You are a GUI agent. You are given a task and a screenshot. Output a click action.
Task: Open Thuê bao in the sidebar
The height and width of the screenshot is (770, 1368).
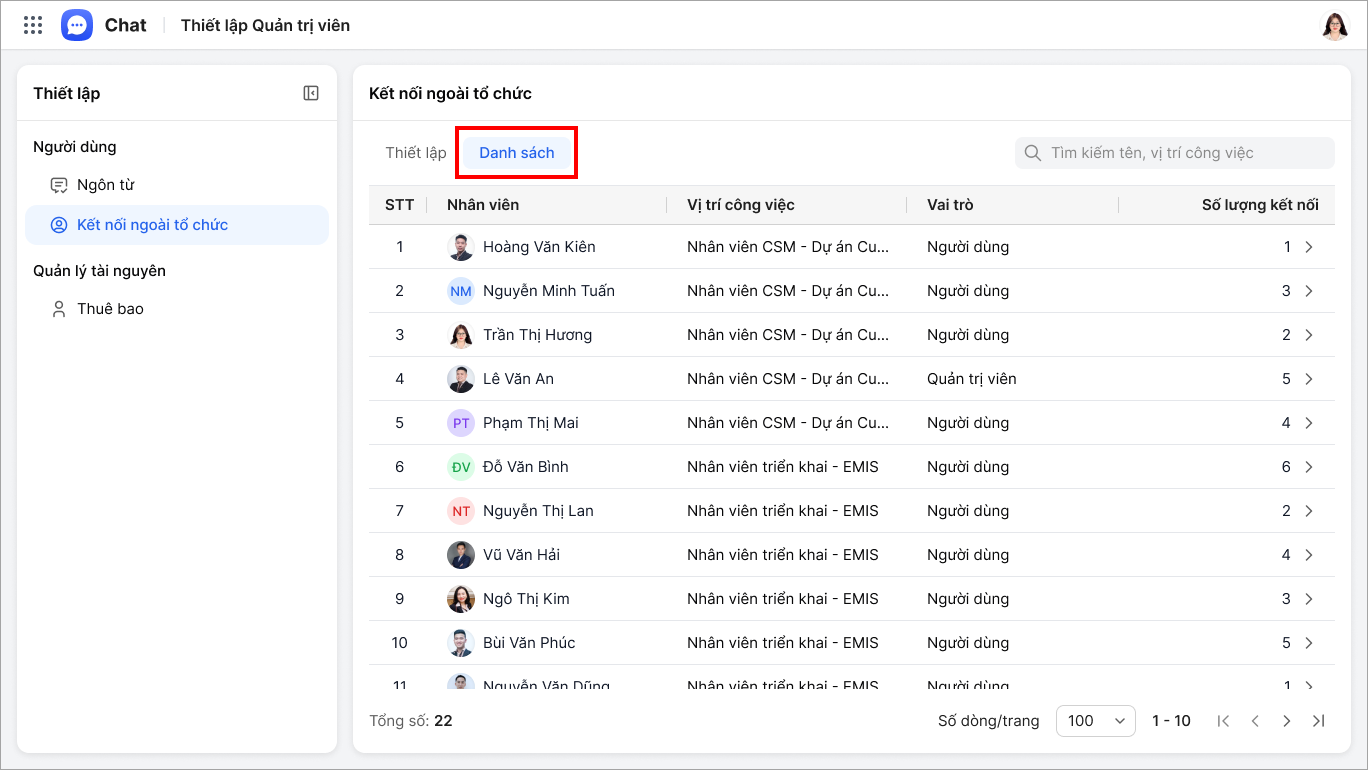pos(110,309)
